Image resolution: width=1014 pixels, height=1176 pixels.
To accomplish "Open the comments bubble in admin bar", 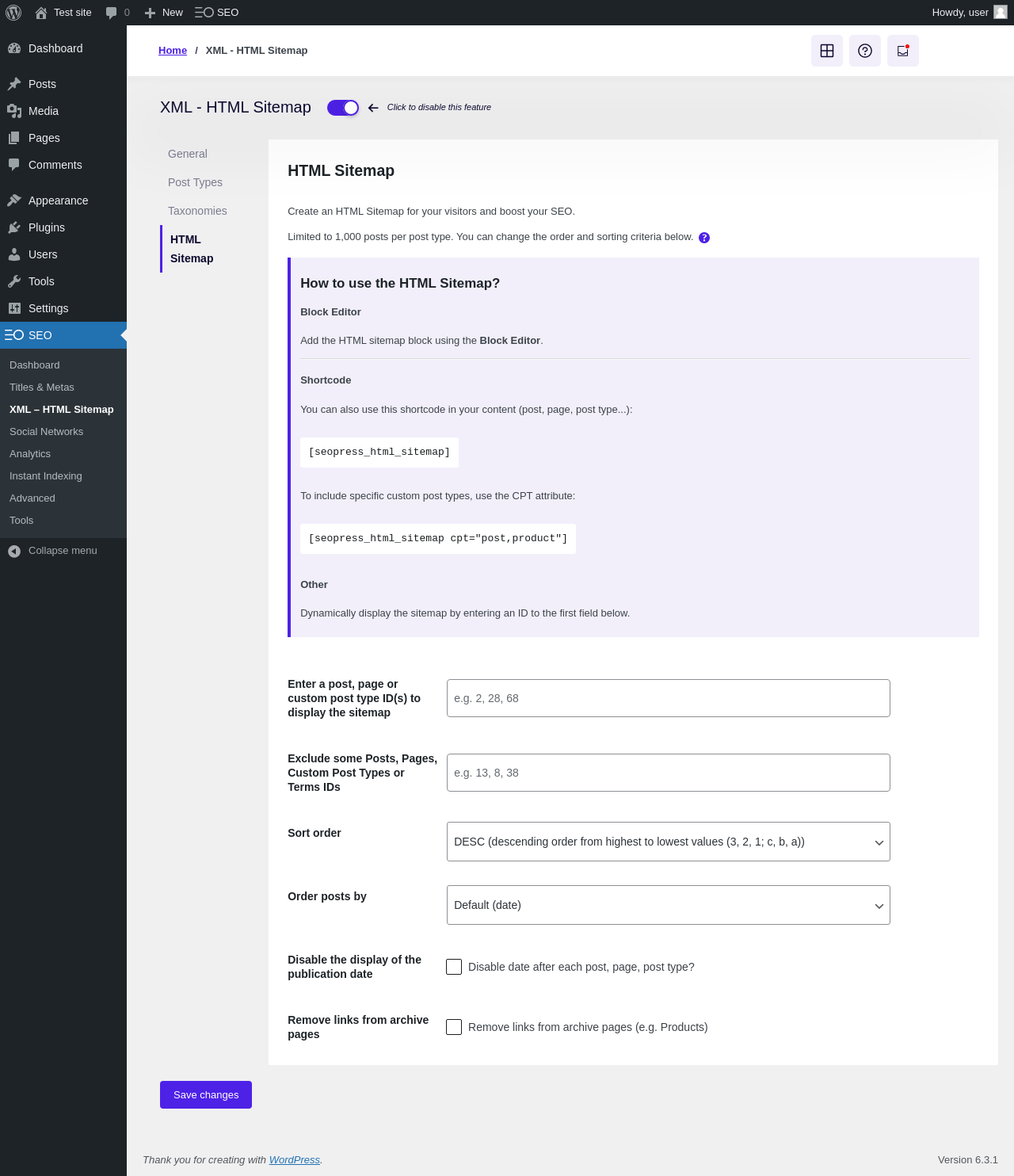I will click(111, 13).
